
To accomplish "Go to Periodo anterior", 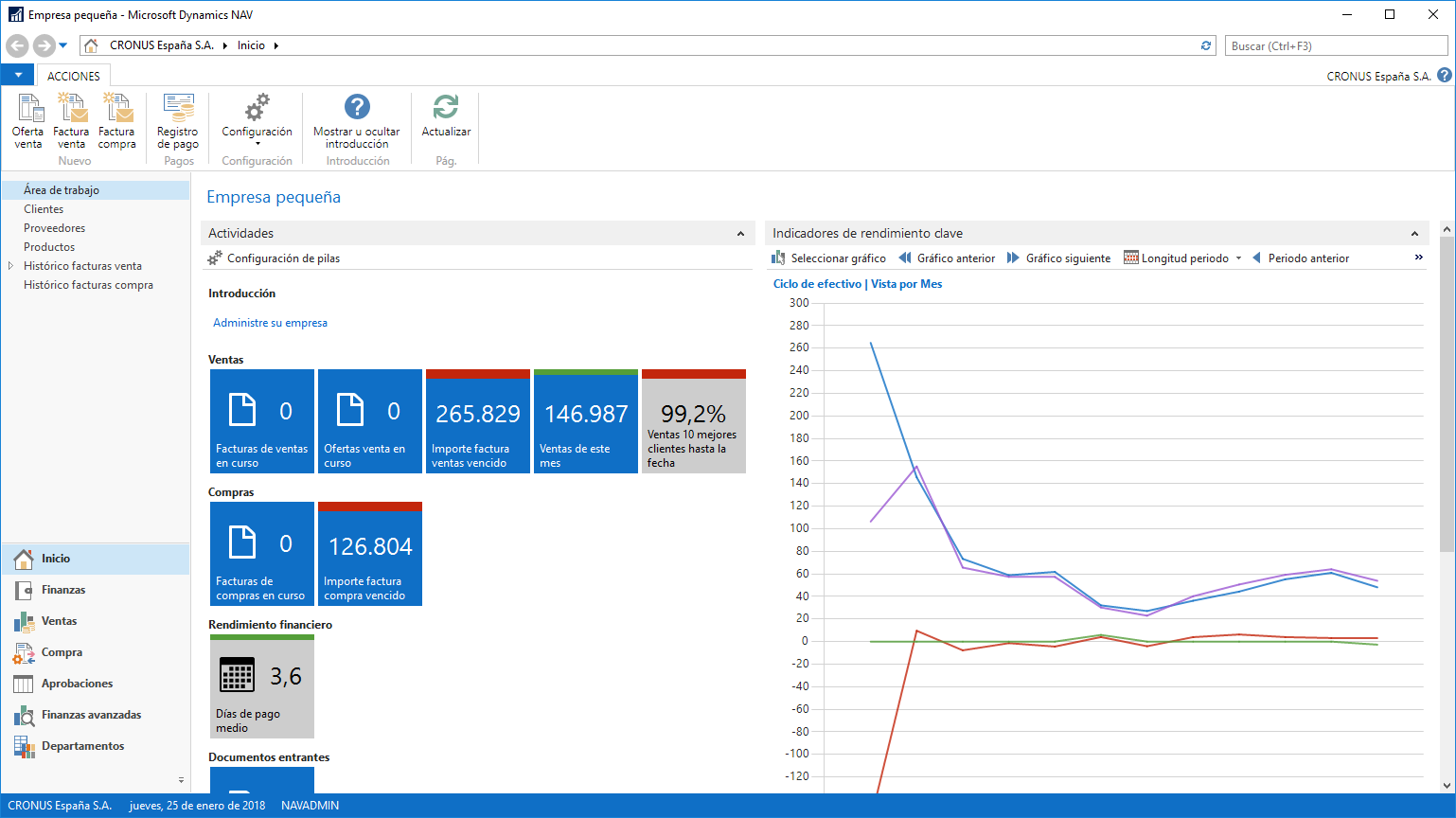I will [1301, 258].
